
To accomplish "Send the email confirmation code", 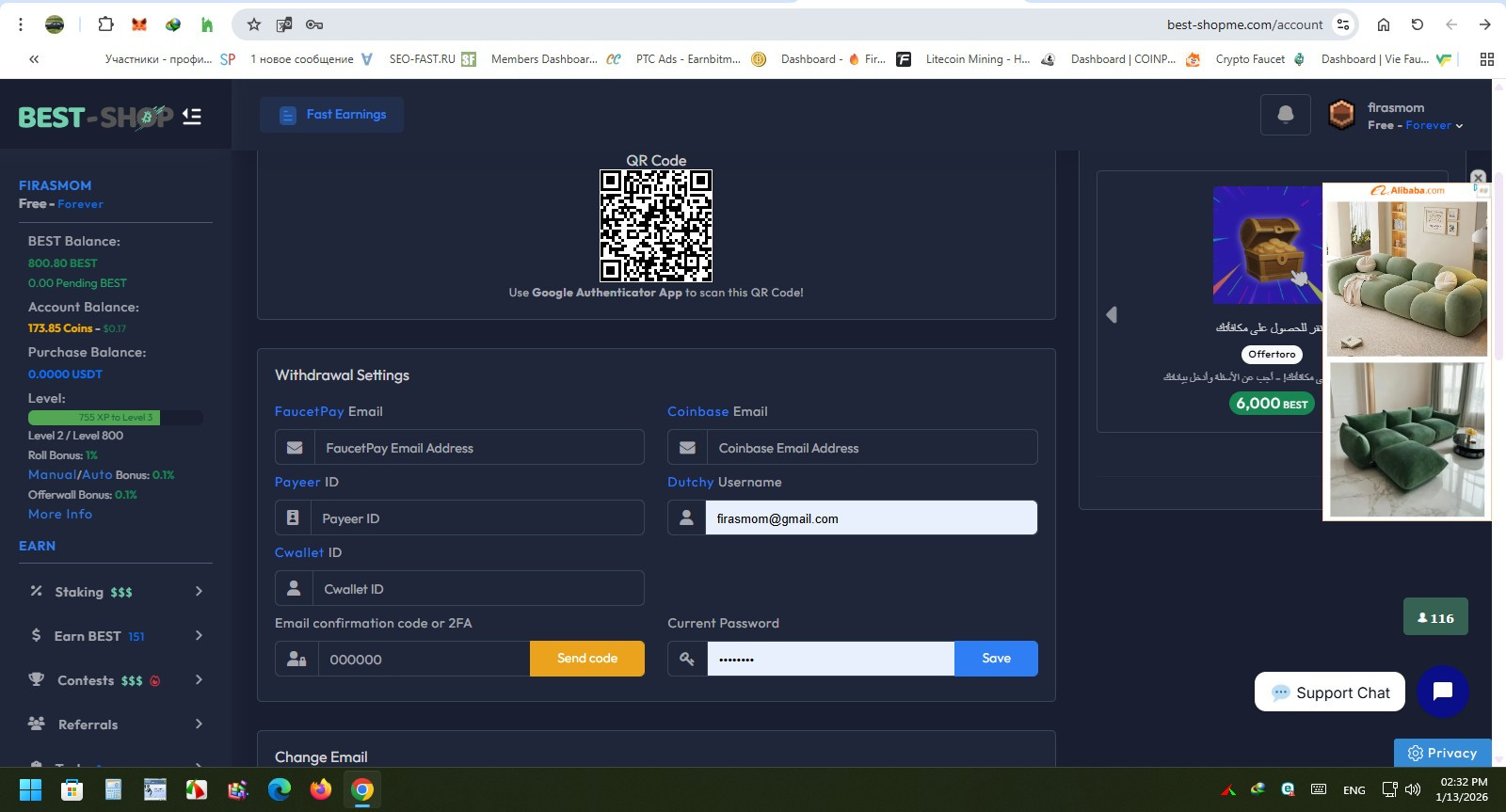I will pos(587,659).
